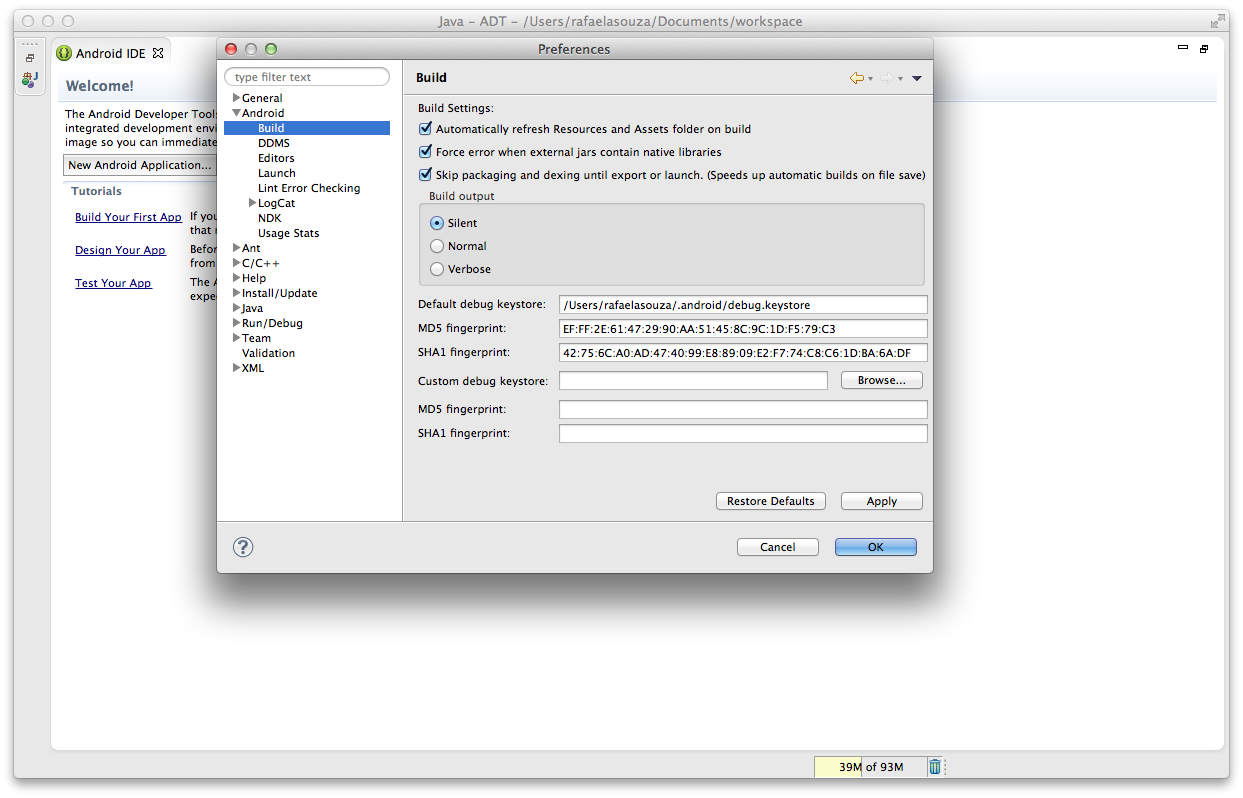Minimize the editor area with minimize icon

1183,48
